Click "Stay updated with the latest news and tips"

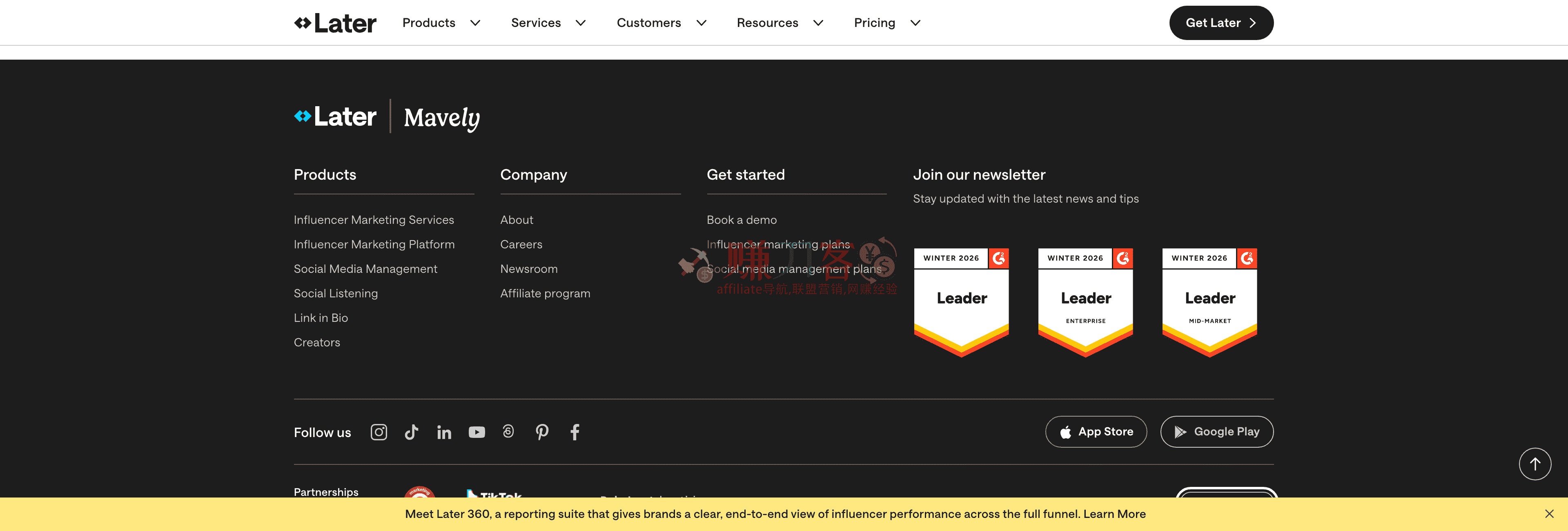point(1026,199)
